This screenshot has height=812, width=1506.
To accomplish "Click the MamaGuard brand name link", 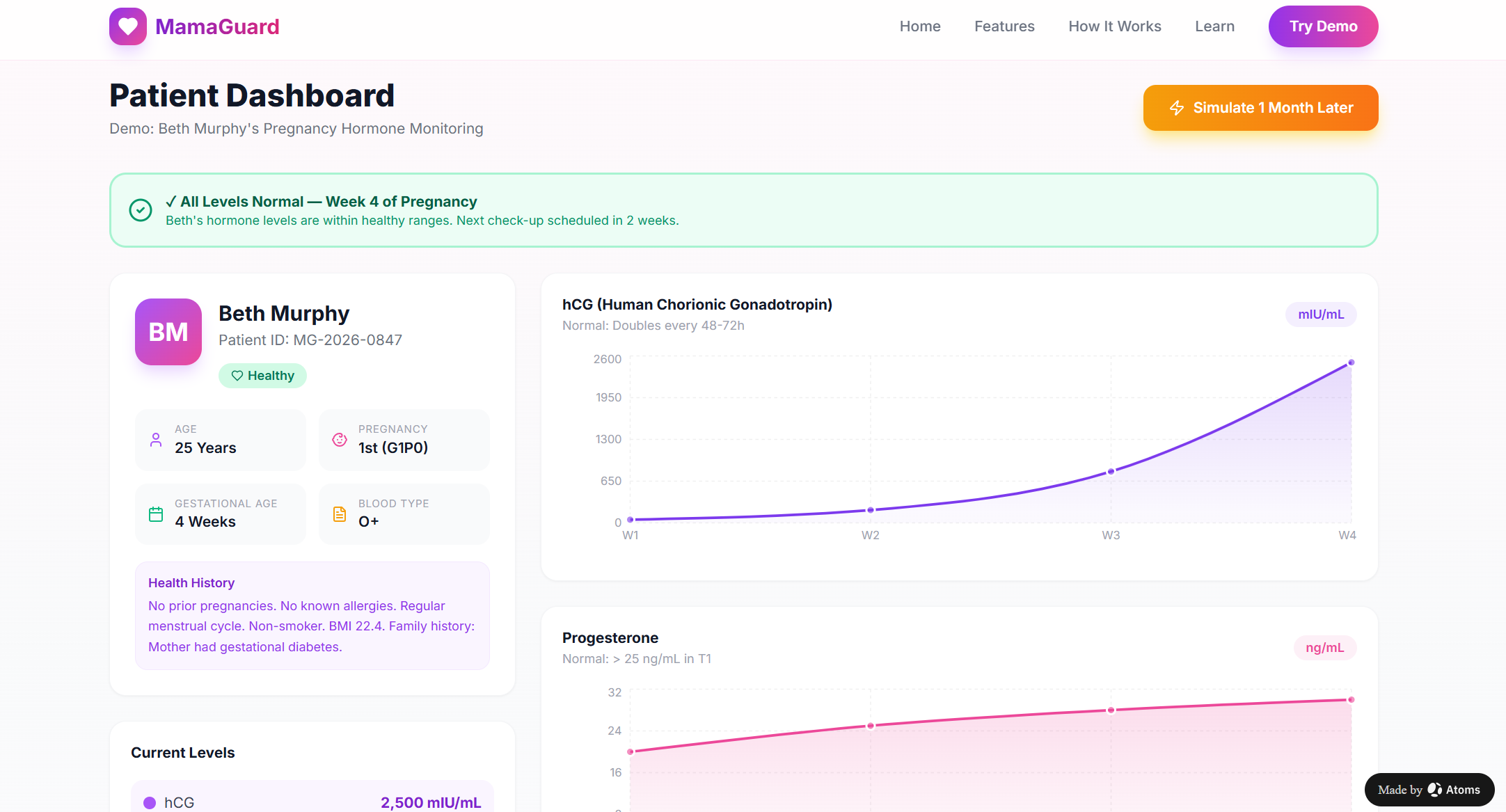I will (217, 26).
